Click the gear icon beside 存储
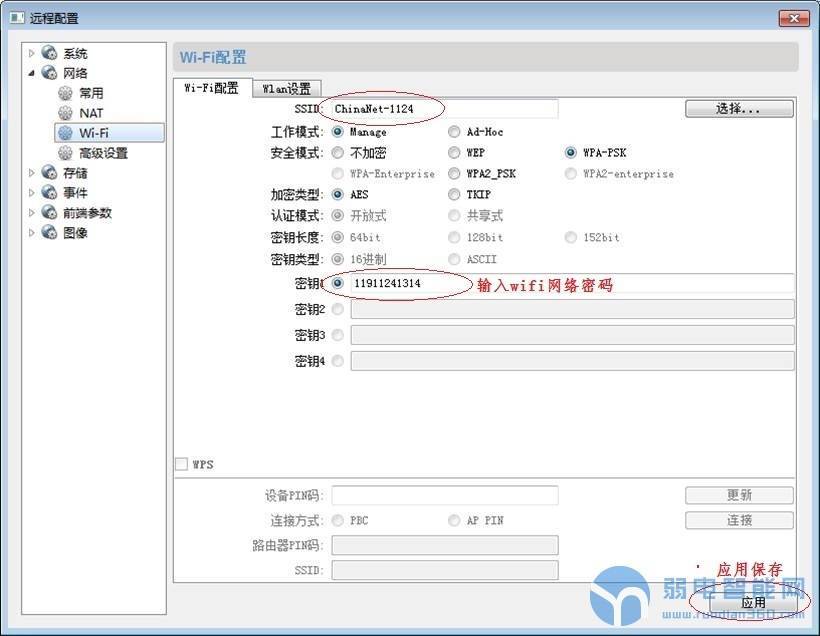820x636 pixels. pos(49,173)
